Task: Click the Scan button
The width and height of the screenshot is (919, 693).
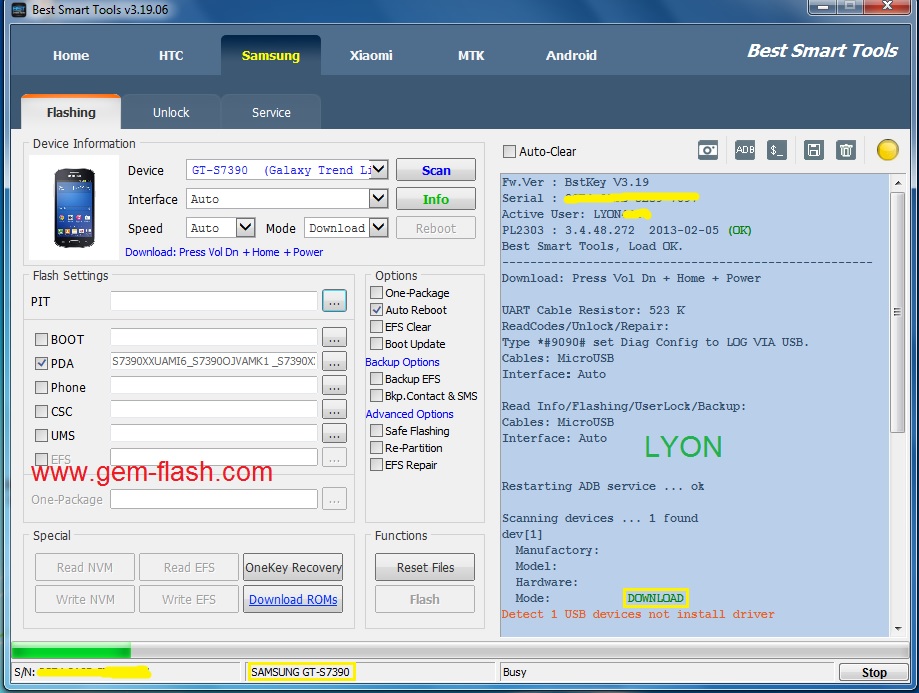Action: 436,170
